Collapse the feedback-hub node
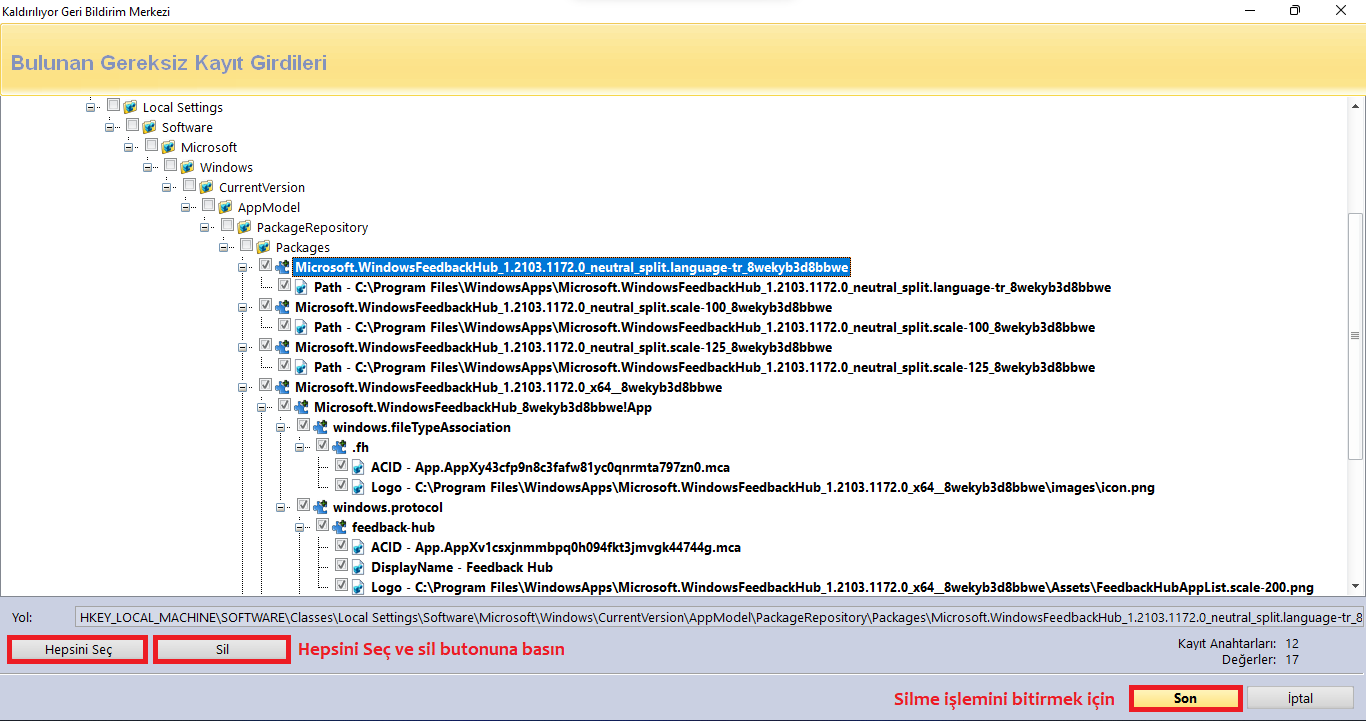 click(x=299, y=527)
